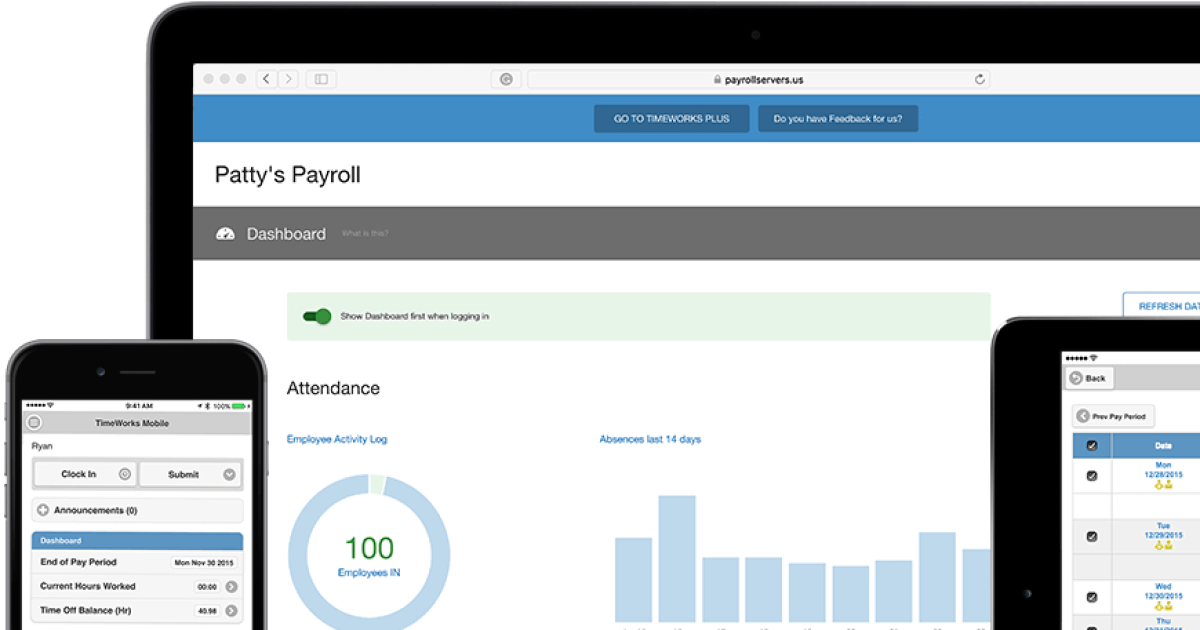Tap the punch icons under Mon 12/28/2015
The height and width of the screenshot is (630, 1200).
[x=1163, y=485]
